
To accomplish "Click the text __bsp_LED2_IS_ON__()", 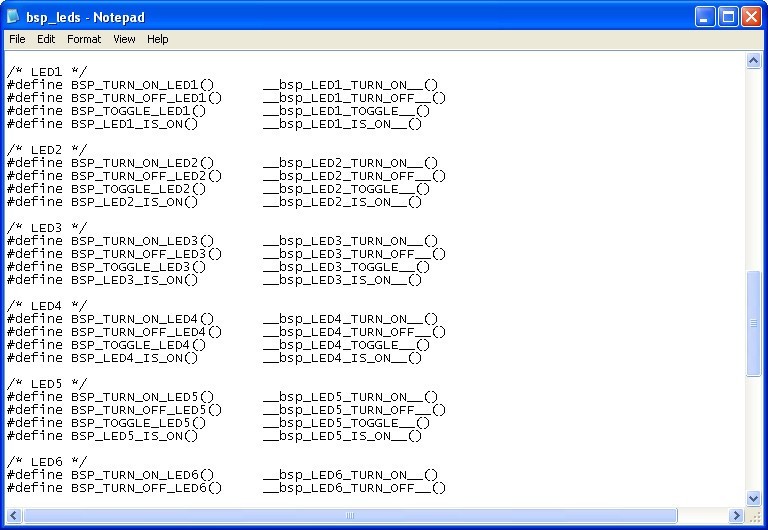I will (x=342, y=202).
